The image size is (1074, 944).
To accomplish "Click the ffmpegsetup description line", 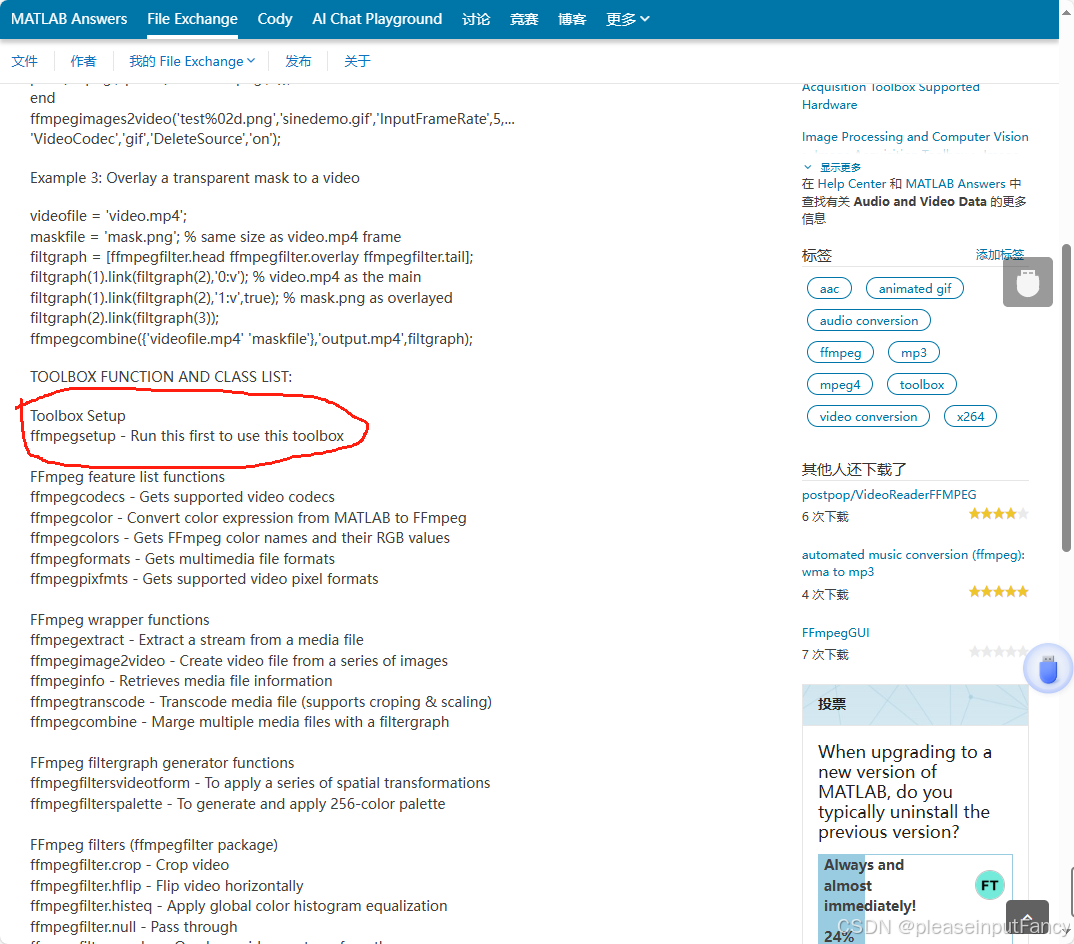I will [x=187, y=436].
